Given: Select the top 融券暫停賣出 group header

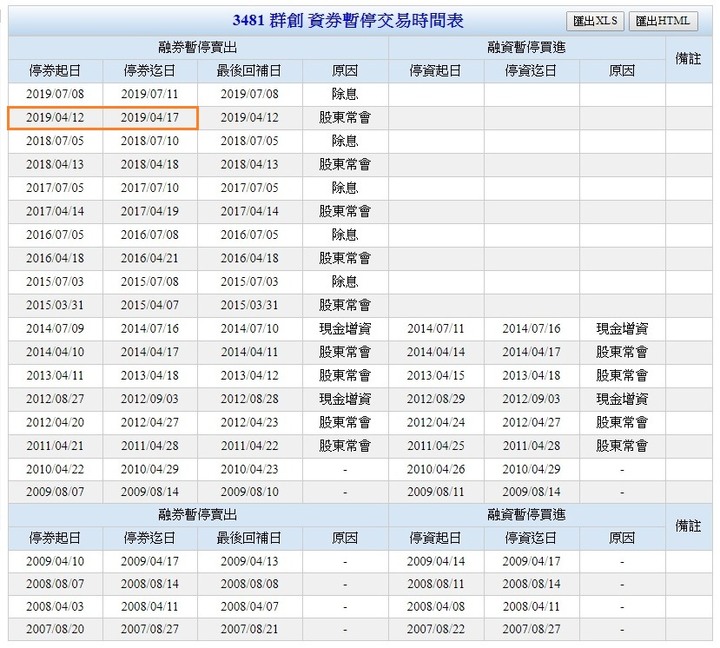Looking at the screenshot, I should 198,47.
